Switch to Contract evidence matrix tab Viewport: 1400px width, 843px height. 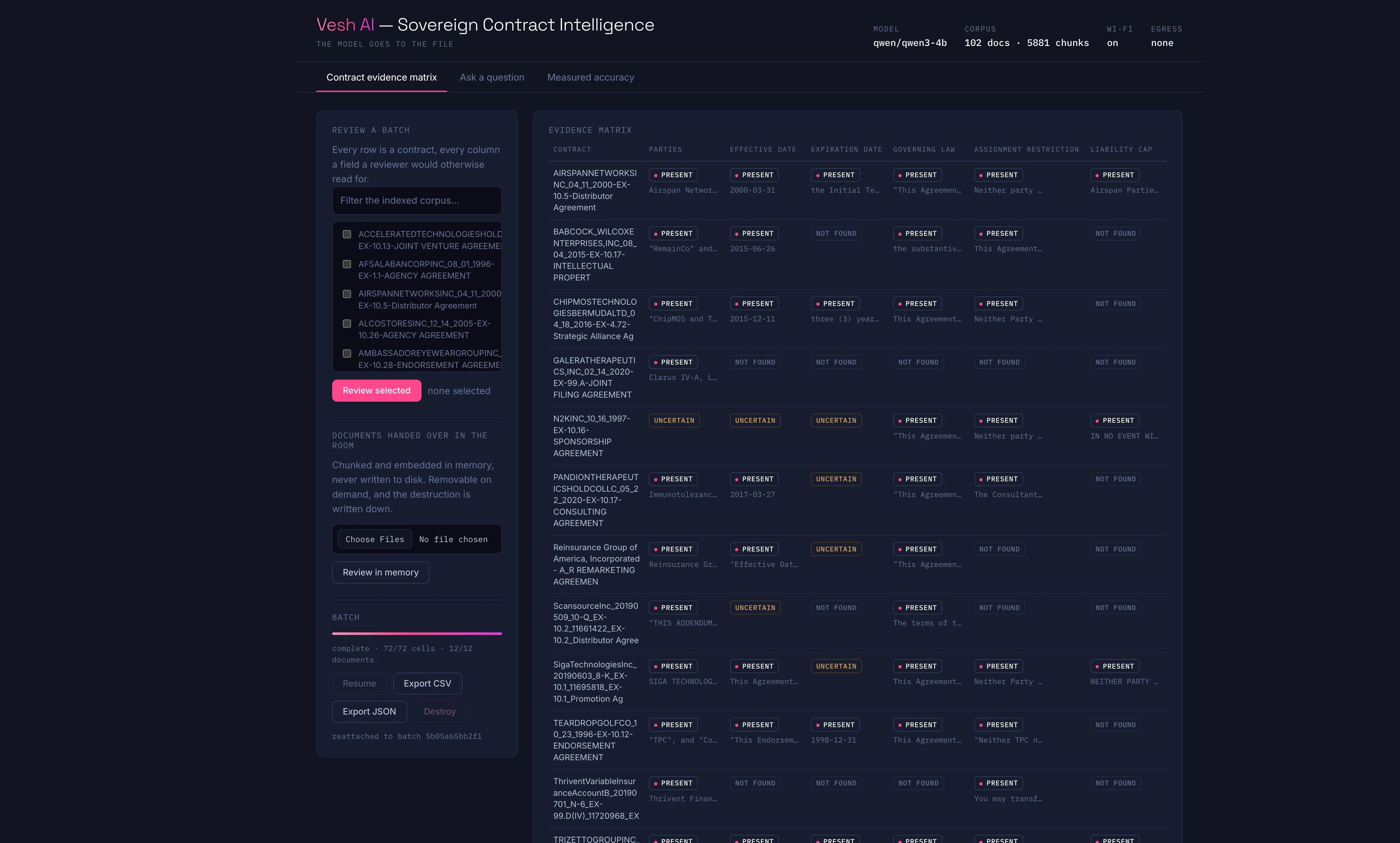(x=382, y=77)
